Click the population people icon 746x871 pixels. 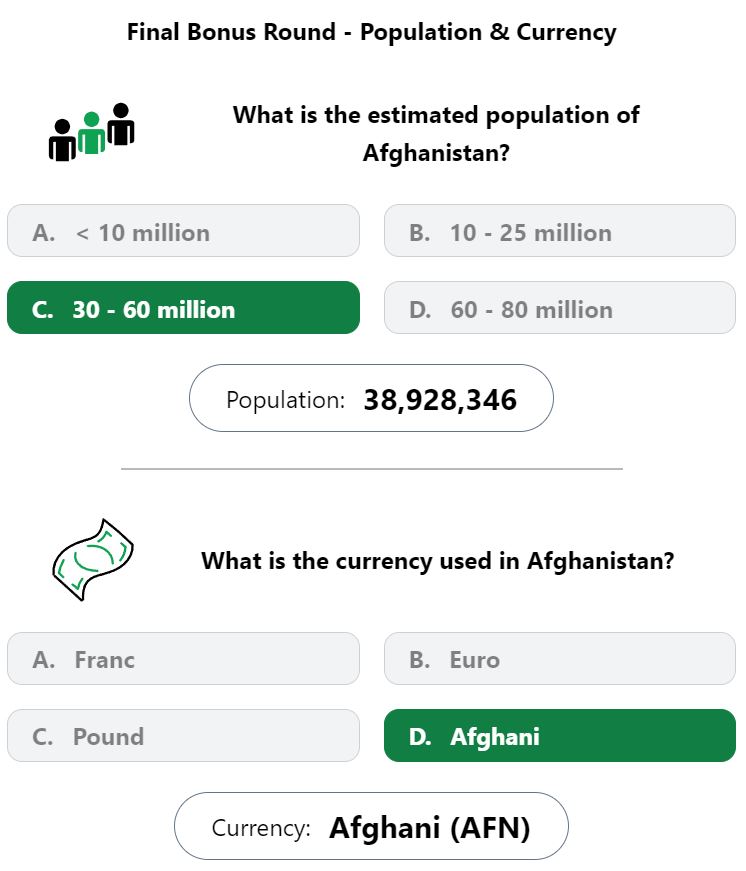[x=92, y=132]
